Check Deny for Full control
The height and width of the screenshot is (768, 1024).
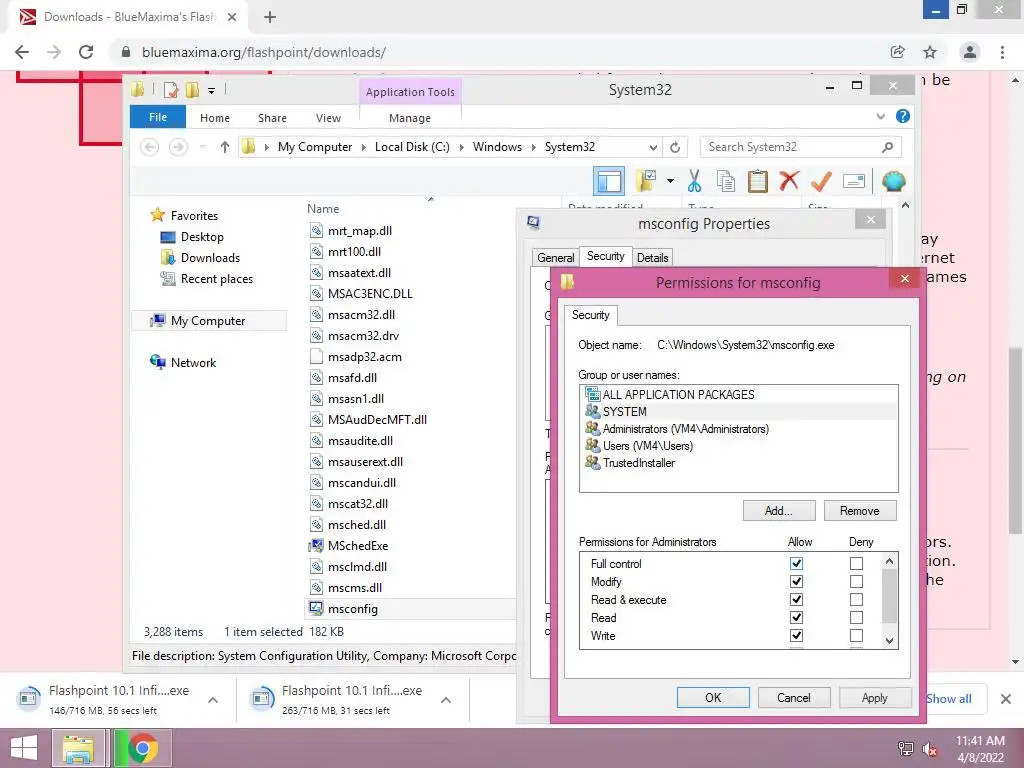click(856, 563)
